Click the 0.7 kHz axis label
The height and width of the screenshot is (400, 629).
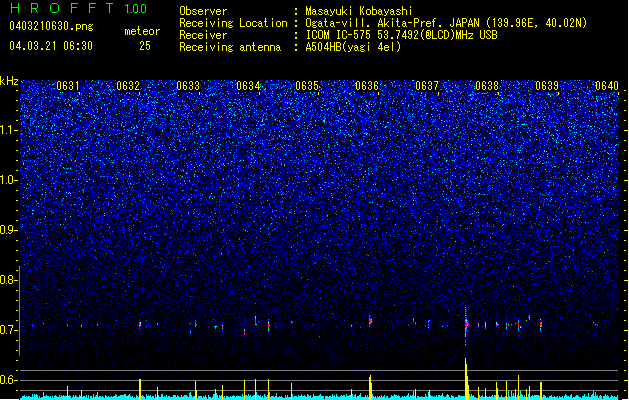[x=8, y=330]
